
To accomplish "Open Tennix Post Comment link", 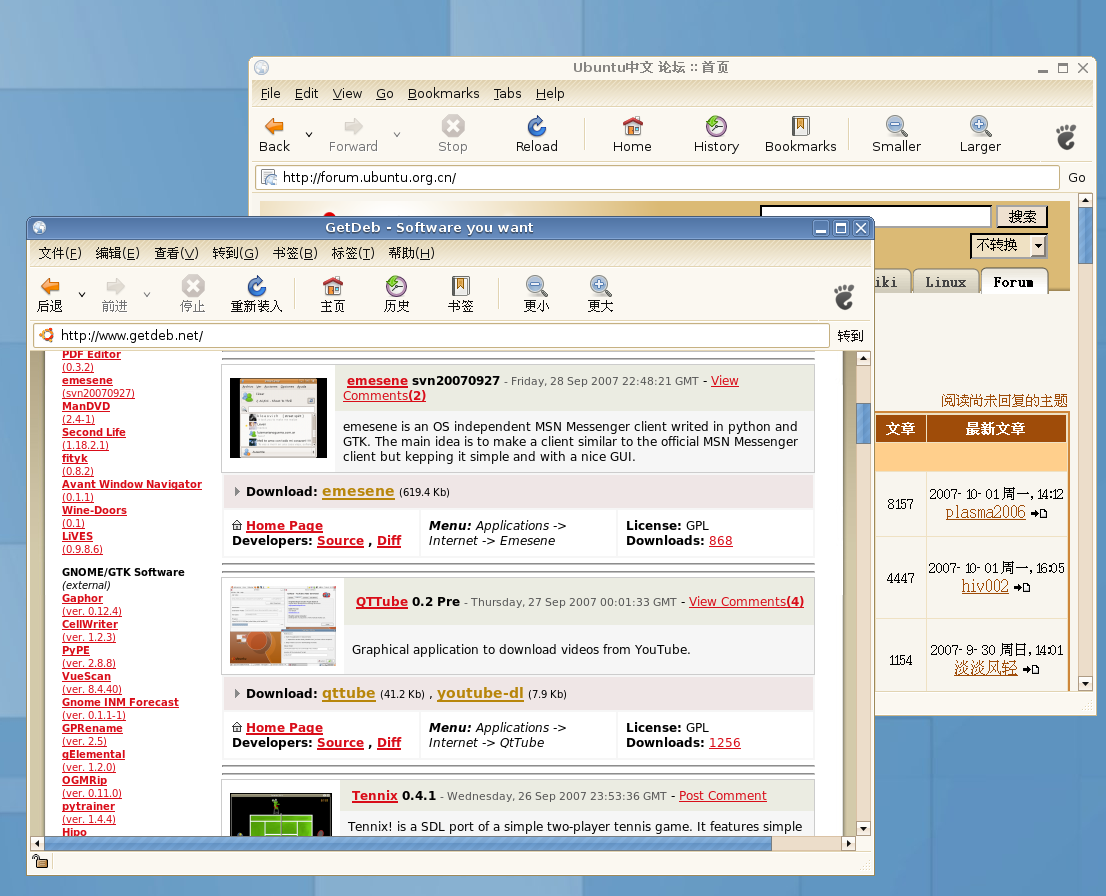I will pos(722,796).
